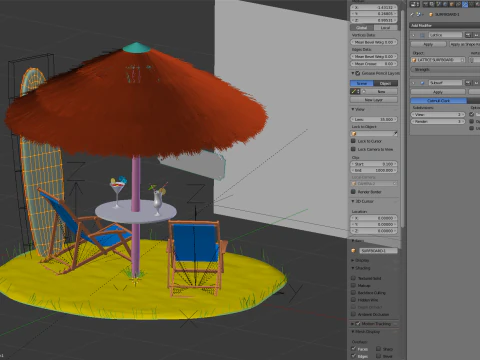Collapse the Shading panel

coord(353,268)
